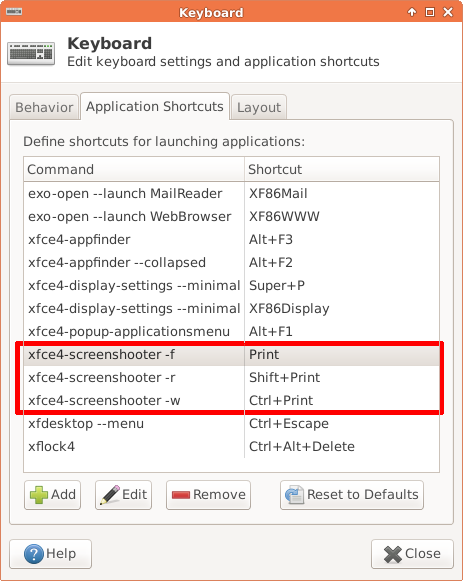Select the xfce4-popup-applicationsmenu row
This screenshot has height=581, width=463.
(x=232, y=332)
